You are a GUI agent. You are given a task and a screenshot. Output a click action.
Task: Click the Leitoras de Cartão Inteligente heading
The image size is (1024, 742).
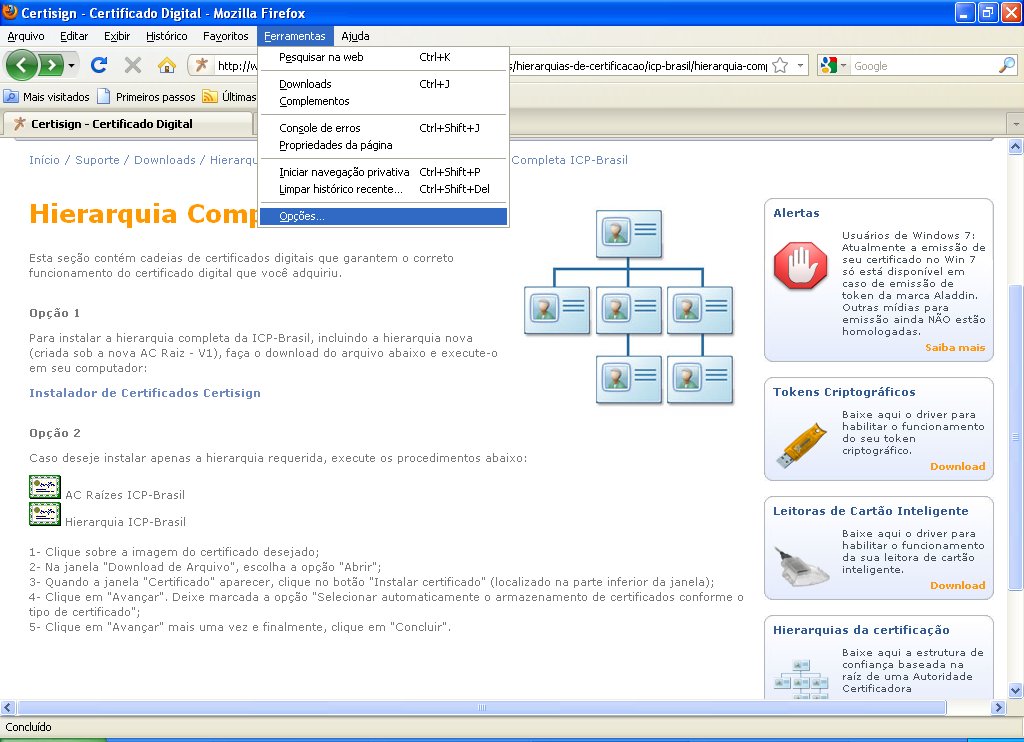pos(871,511)
